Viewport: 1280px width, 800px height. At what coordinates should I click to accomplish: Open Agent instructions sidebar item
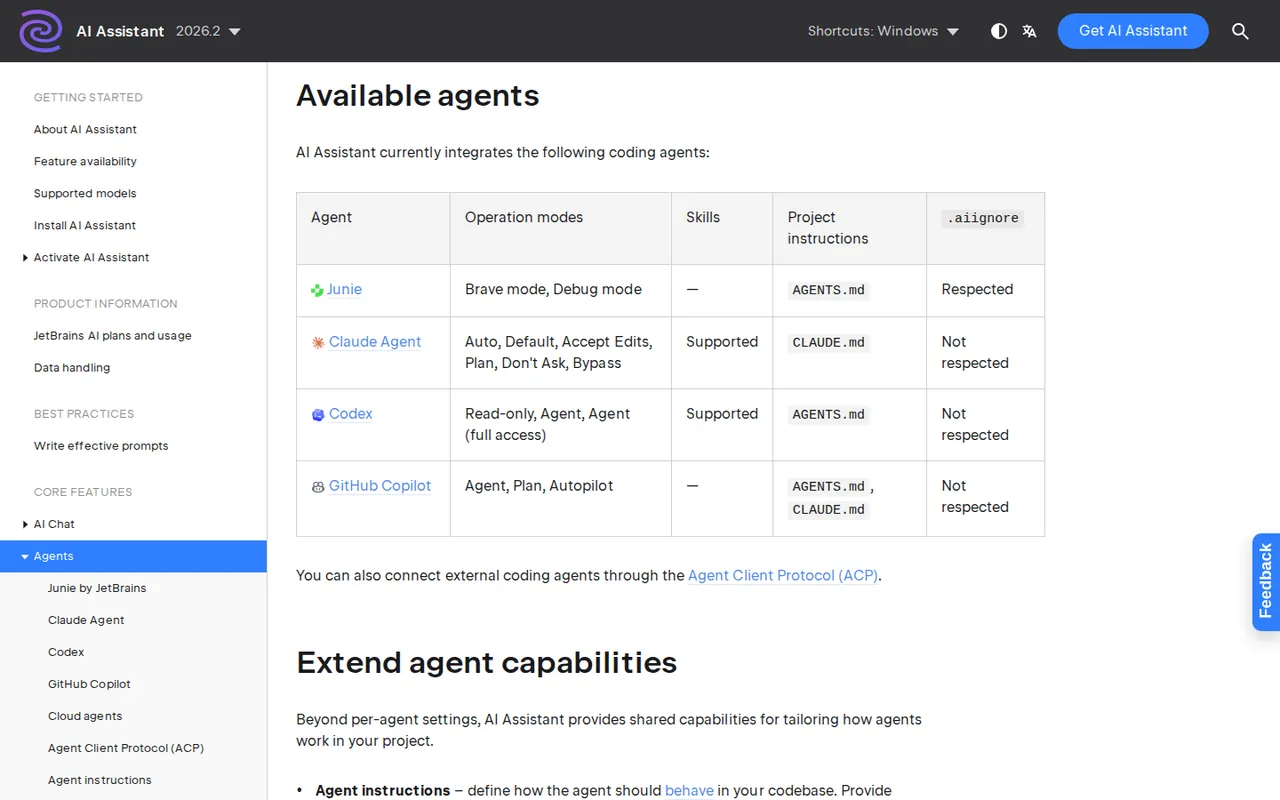click(100, 780)
